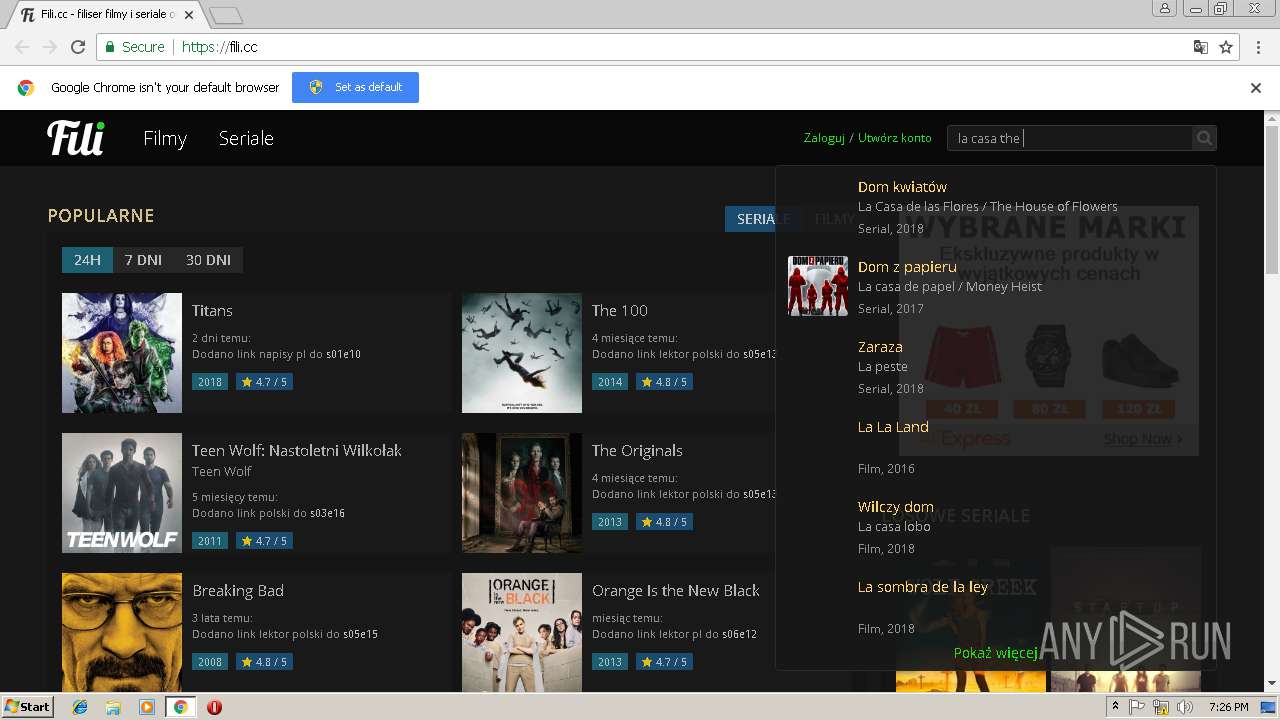This screenshot has height=720, width=1280.
Task: Click the taskbar clock showing 7:26 PM
Action: [1228, 707]
